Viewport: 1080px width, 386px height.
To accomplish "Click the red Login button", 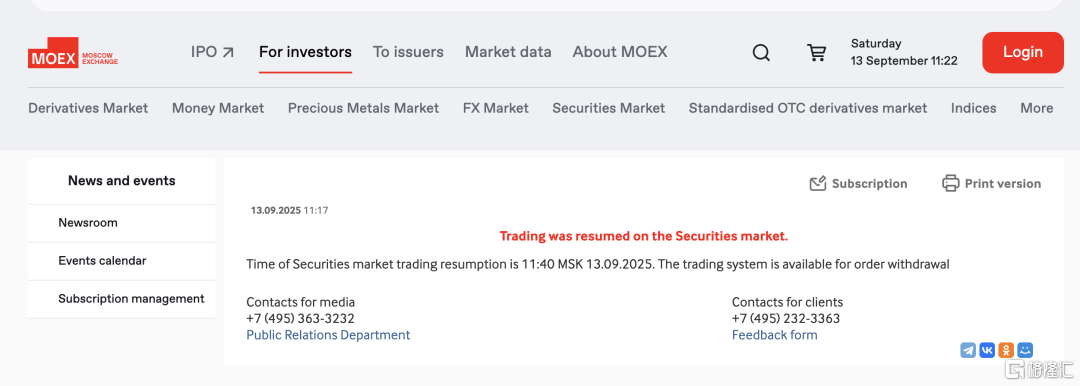I will tap(1023, 52).
